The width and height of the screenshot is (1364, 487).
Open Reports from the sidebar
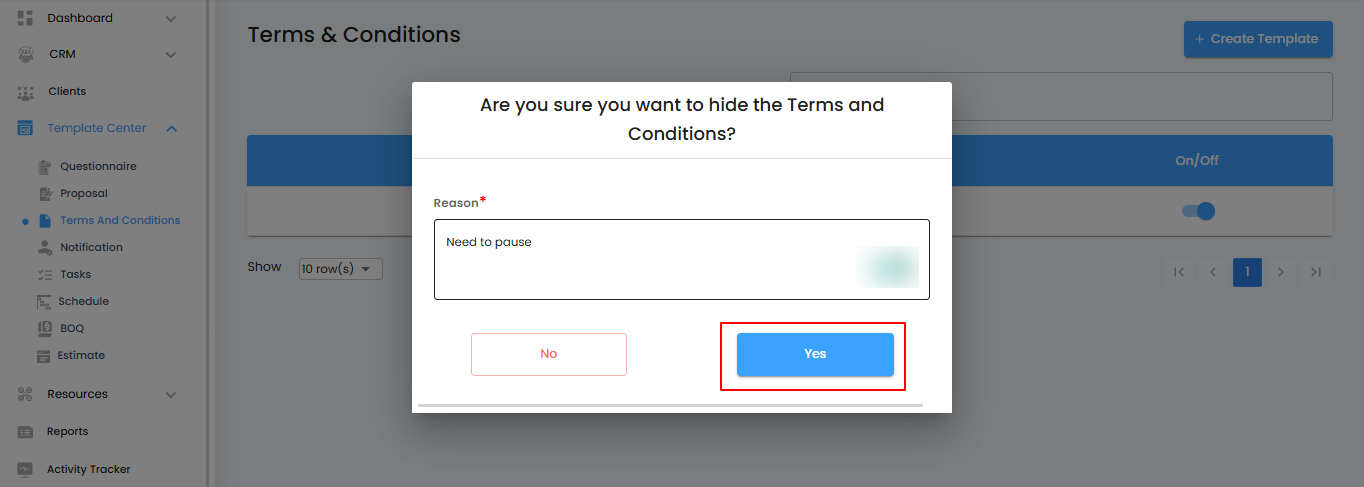click(x=67, y=432)
